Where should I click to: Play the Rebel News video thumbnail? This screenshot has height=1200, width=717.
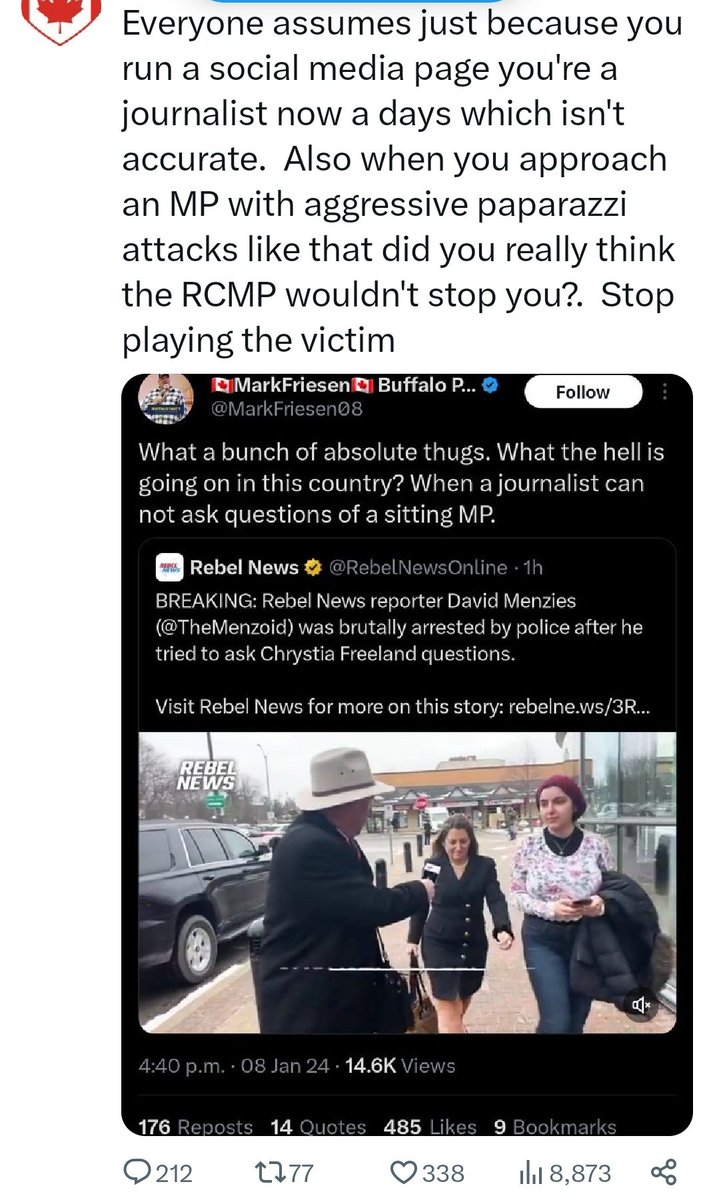tap(407, 880)
